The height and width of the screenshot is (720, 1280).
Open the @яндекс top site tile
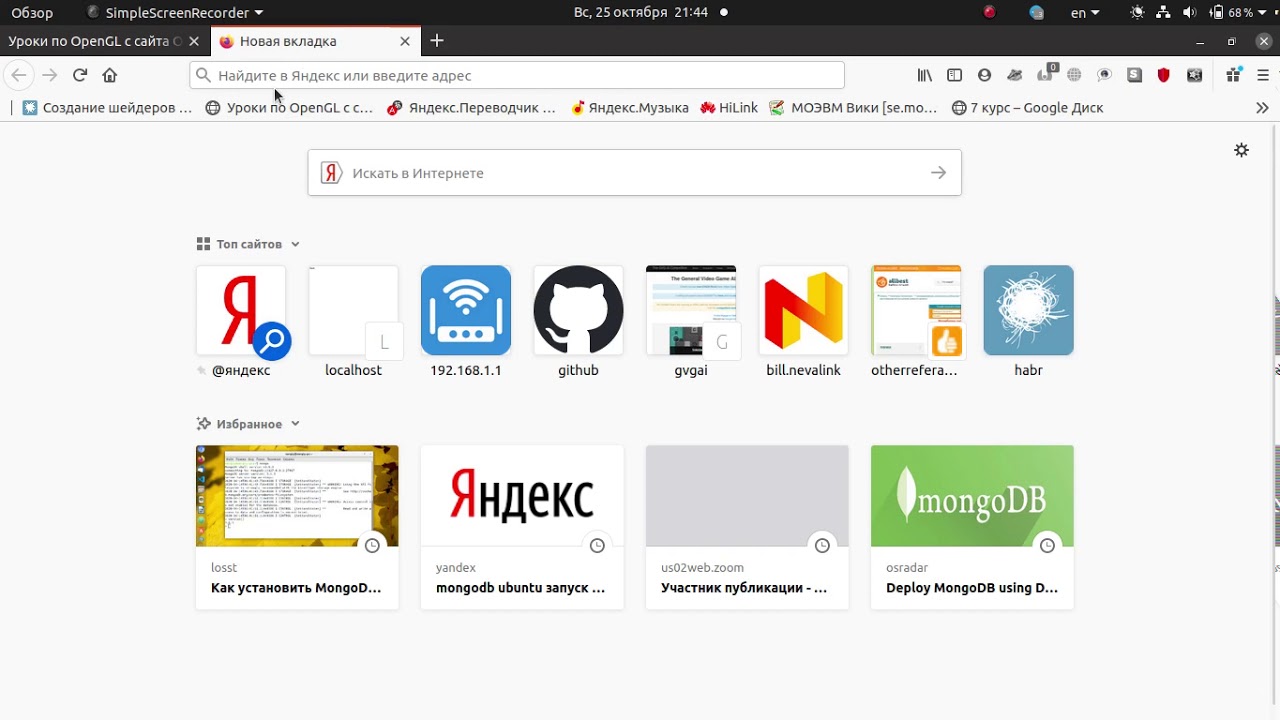pos(241,322)
